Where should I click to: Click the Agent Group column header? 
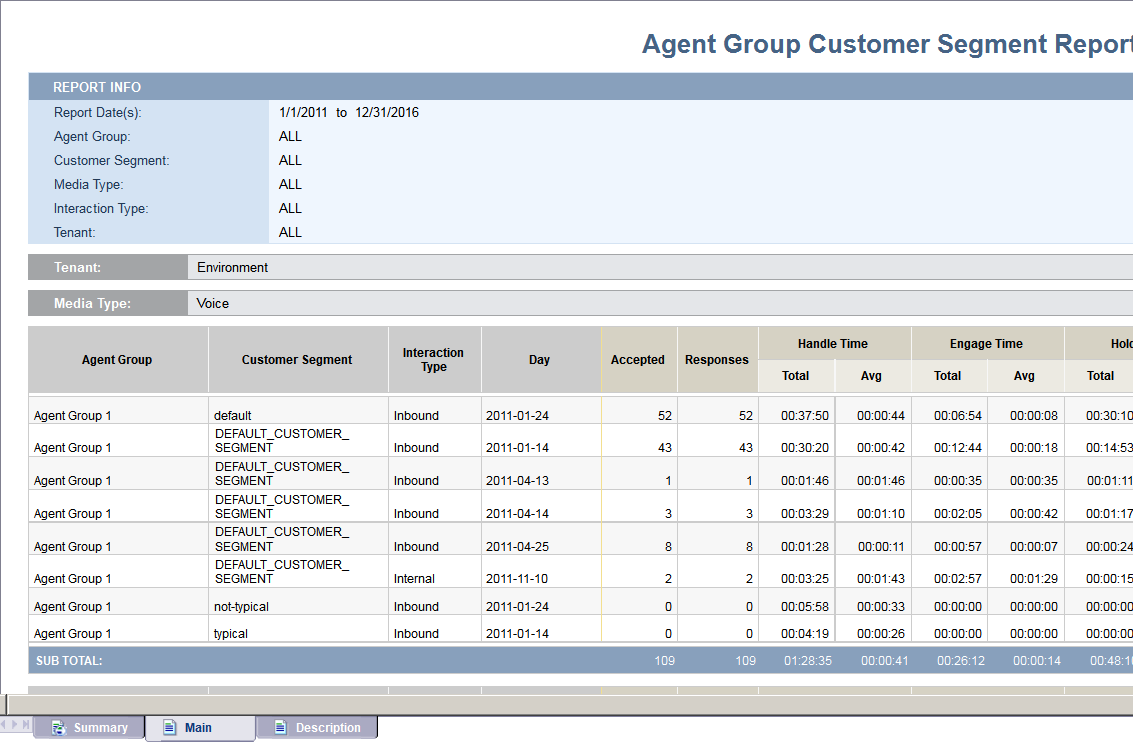(117, 360)
